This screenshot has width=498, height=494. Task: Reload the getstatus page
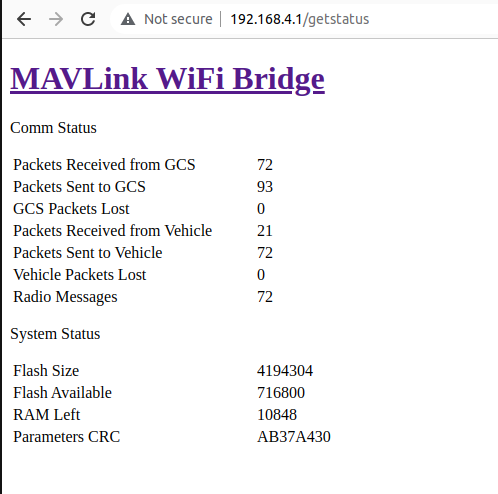pyautogui.click(x=88, y=19)
